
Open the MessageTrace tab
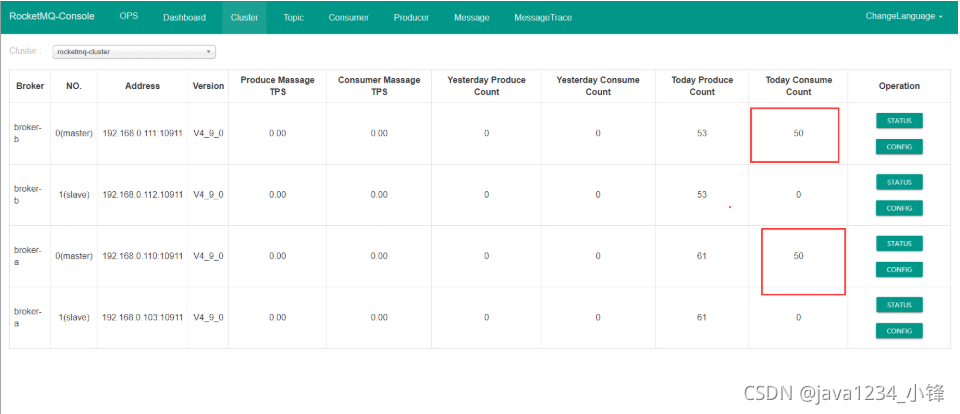click(x=543, y=17)
